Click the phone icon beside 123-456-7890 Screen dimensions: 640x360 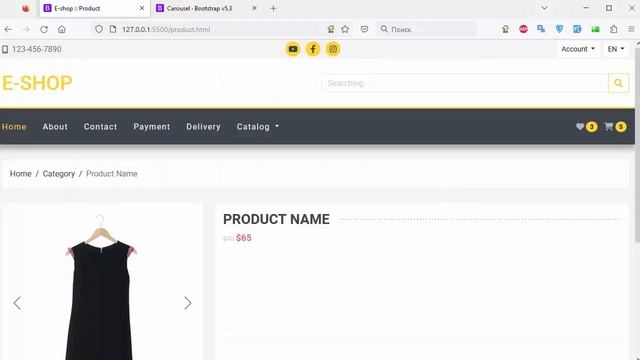(5, 49)
